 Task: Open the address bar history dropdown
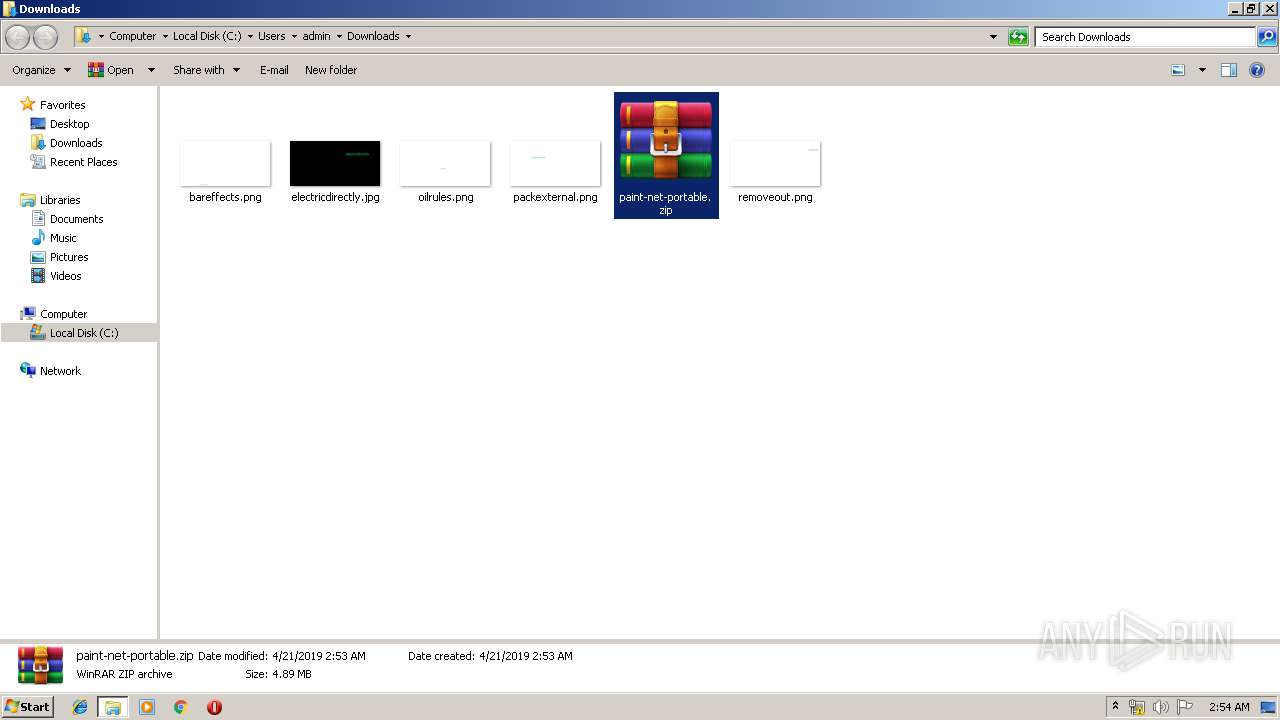[x=993, y=37]
